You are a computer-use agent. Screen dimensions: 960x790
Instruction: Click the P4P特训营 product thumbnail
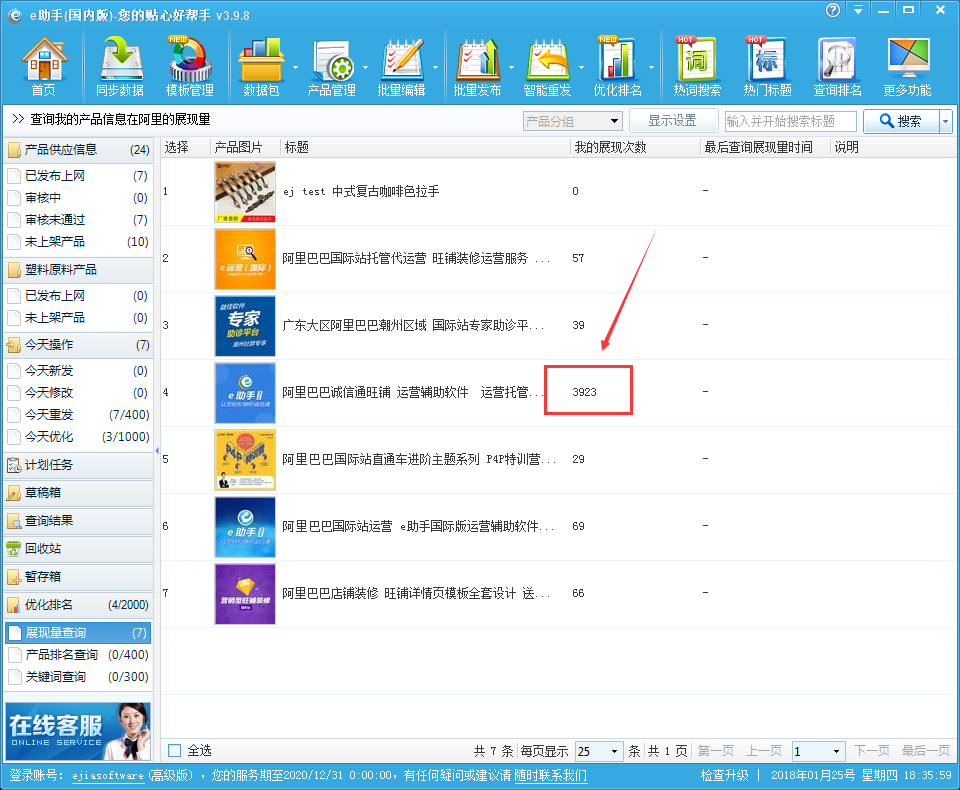tap(245, 460)
